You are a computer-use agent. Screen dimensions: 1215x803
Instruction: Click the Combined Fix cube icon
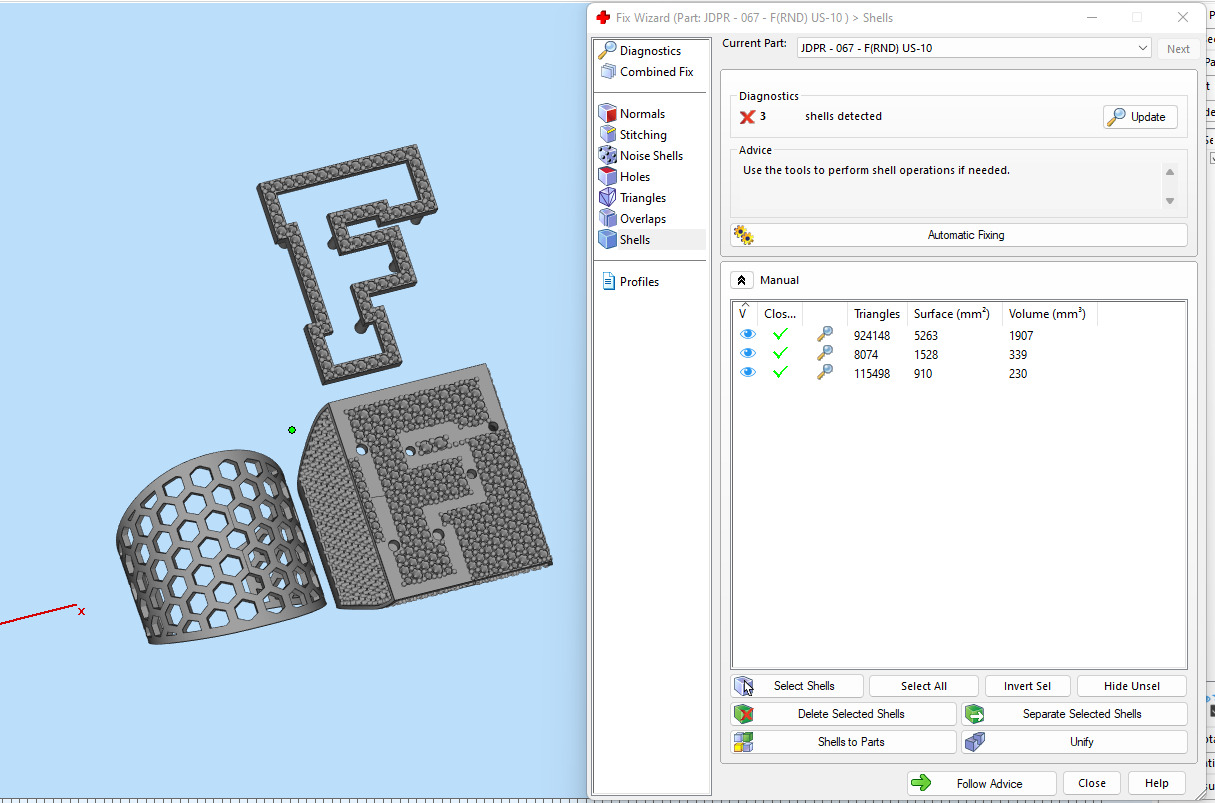point(607,72)
